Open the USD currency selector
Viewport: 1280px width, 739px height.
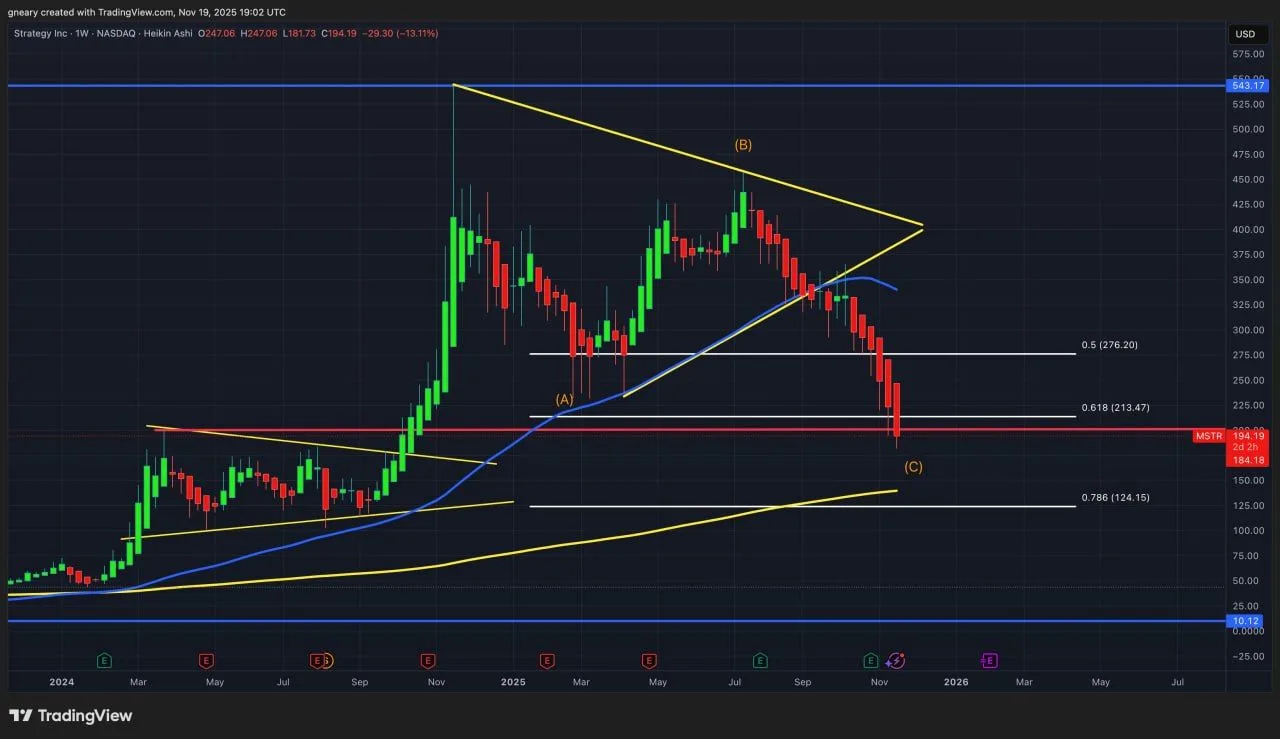[x=1245, y=34]
